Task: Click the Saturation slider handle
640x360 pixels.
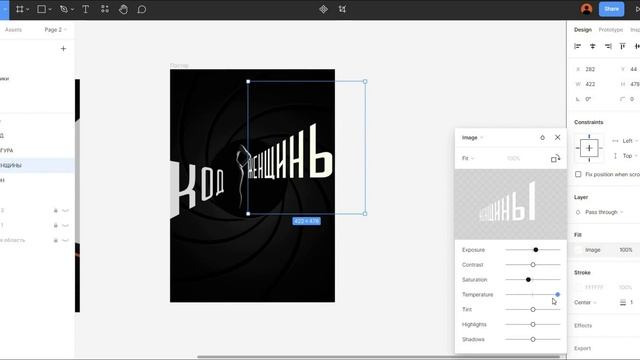Action: [x=528, y=280]
